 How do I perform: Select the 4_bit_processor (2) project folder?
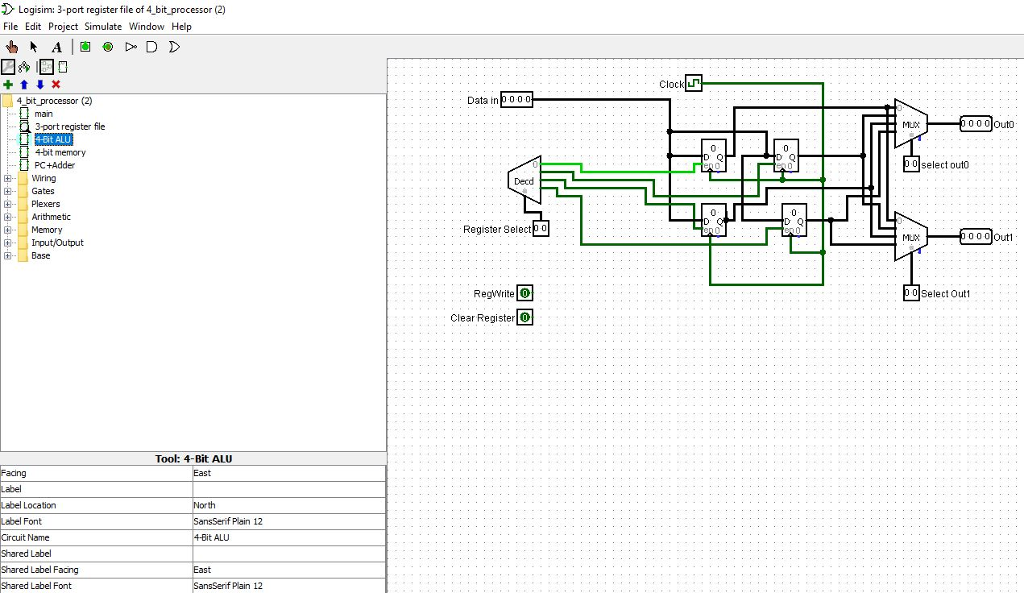coord(54,101)
